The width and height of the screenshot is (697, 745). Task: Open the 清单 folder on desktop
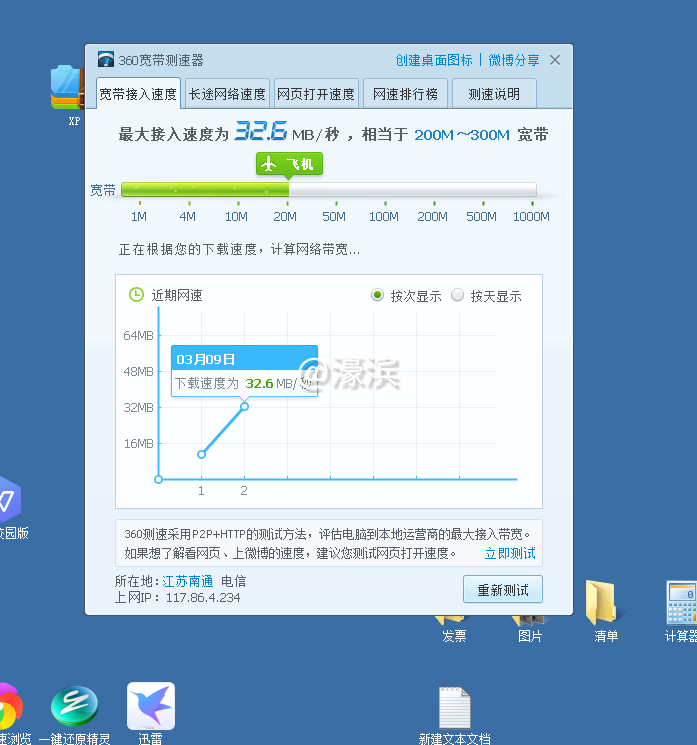click(604, 602)
